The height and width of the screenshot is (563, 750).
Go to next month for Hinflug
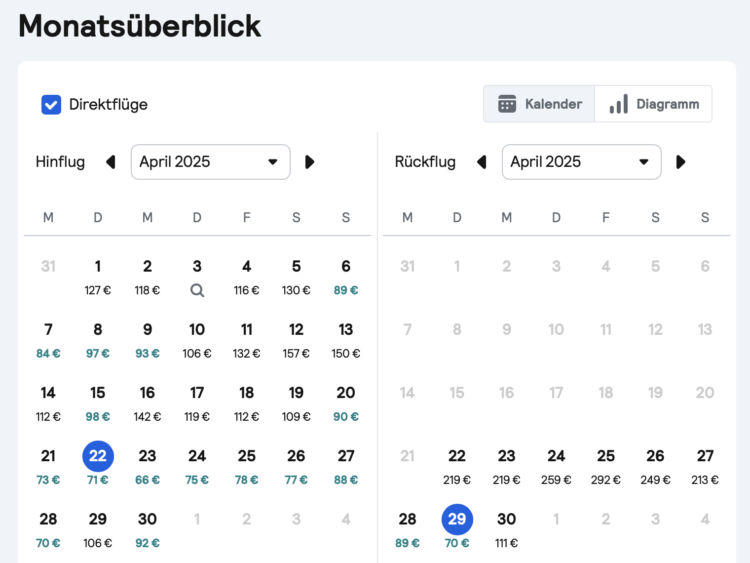pyautogui.click(x=309, y=162)
